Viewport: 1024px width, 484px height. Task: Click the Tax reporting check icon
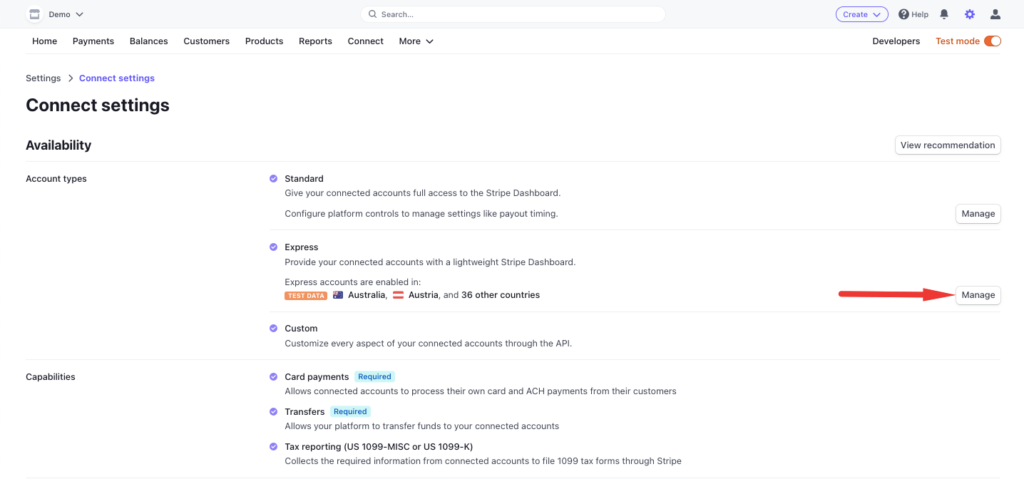(x=273, y=447)
